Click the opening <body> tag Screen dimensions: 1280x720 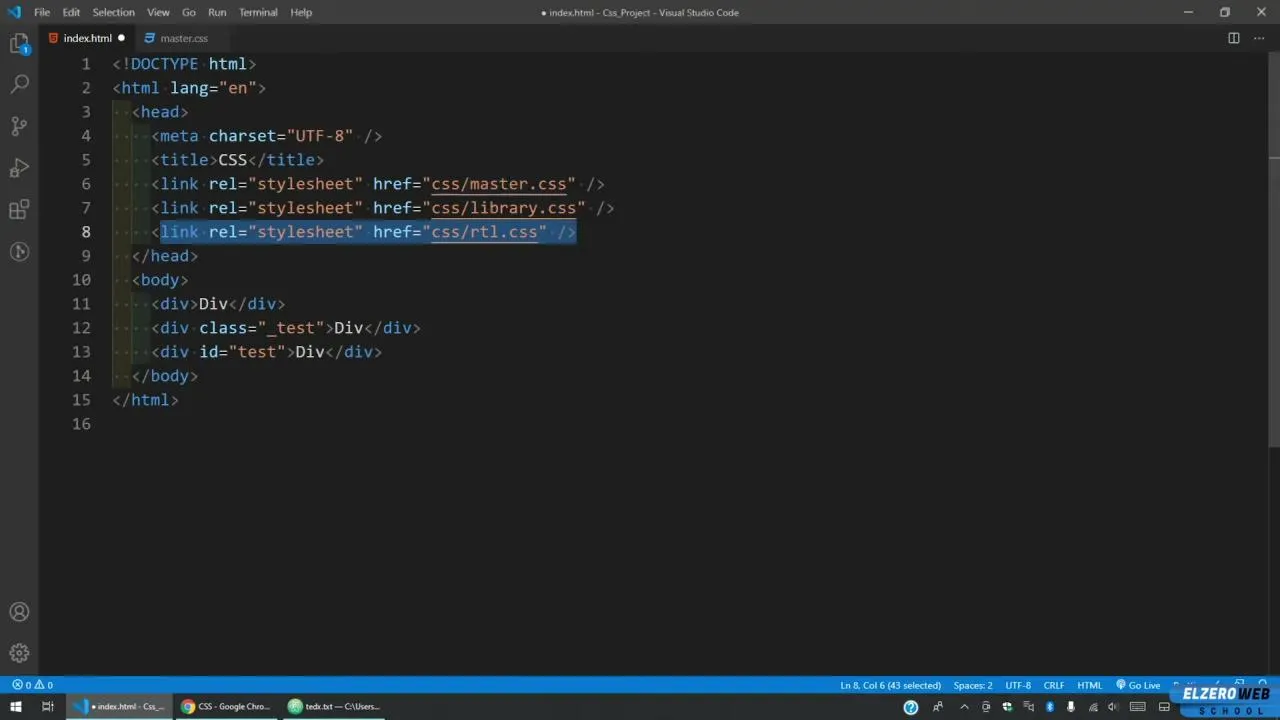click(160, 280)
